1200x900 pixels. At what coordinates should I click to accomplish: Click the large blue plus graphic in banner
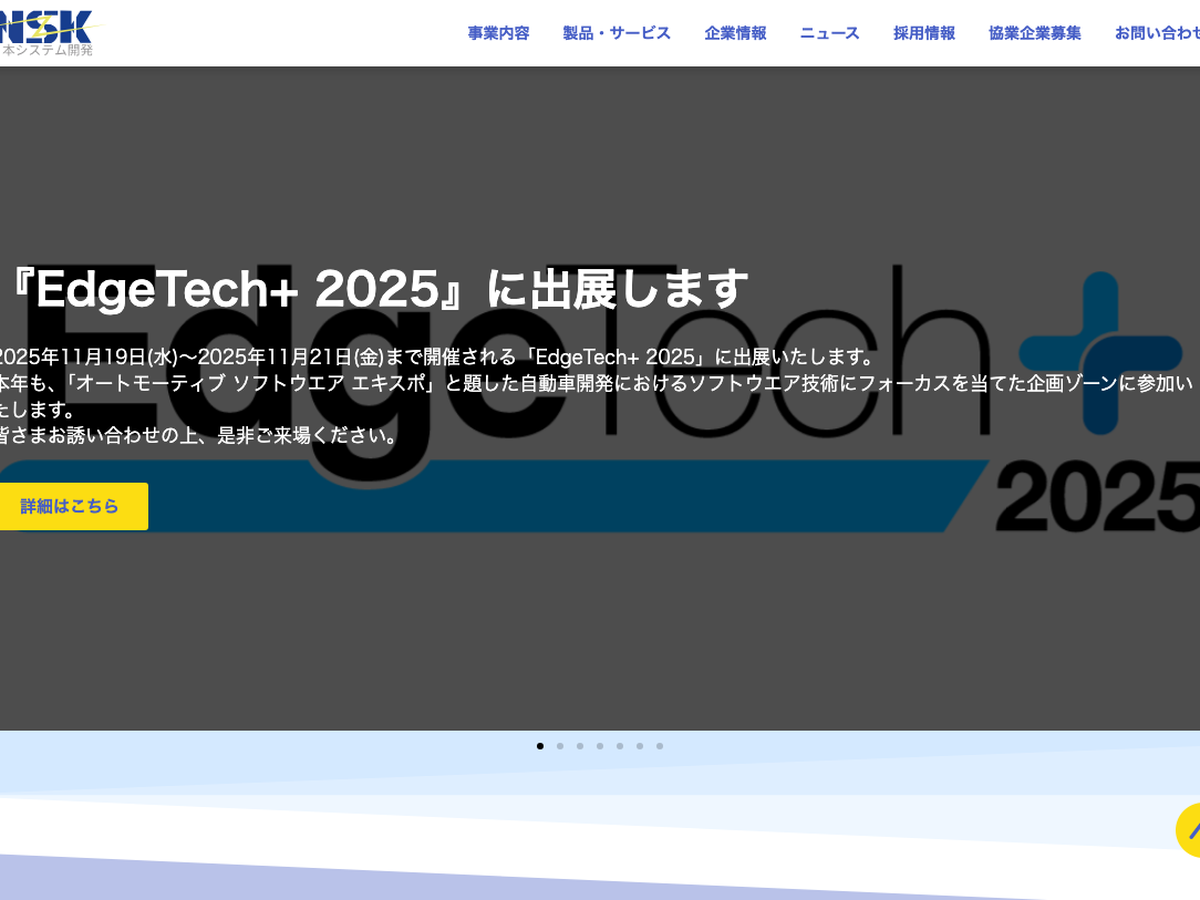tap(1100, 352)
